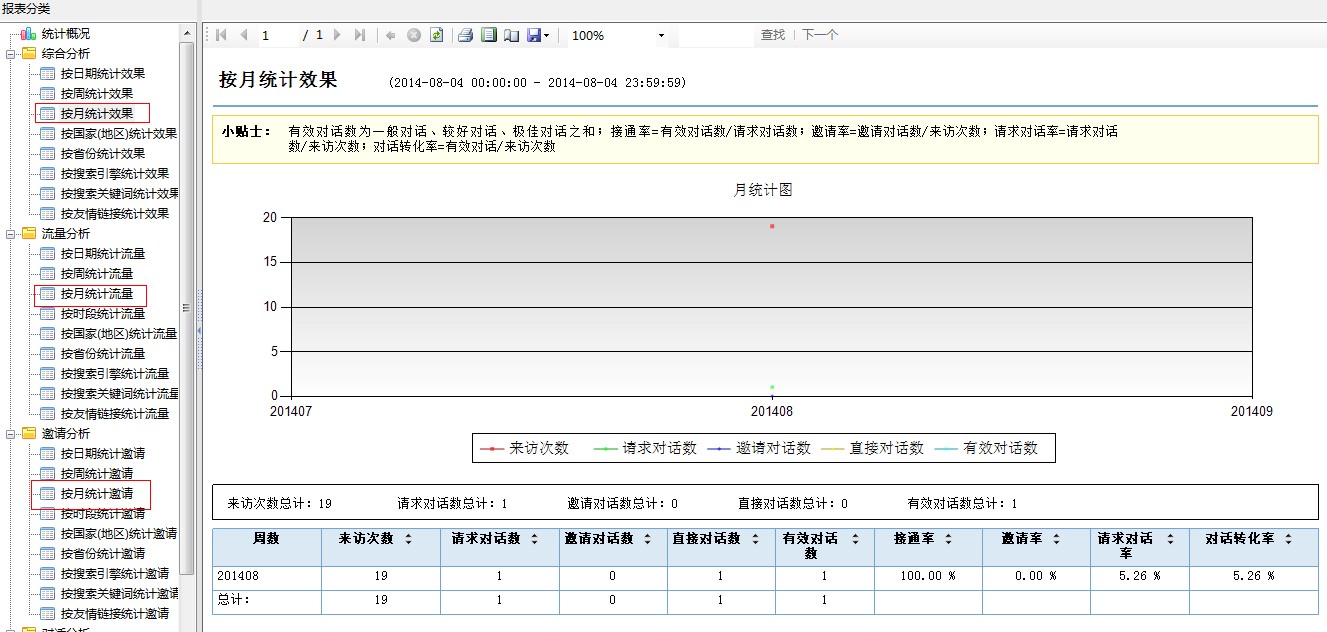Click the page setup icon
The height and width of the screenshot is (632, 1327).
pos(511,35)
